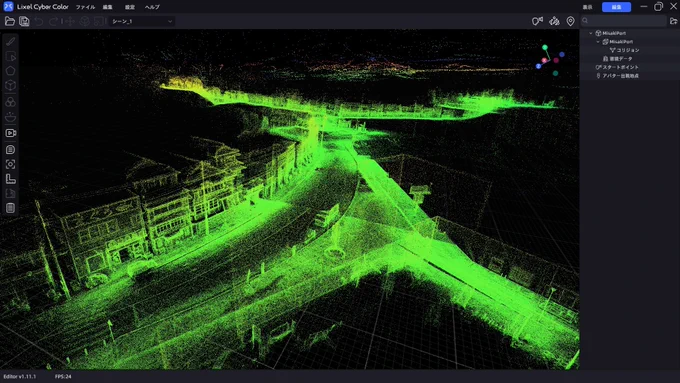The height and width of the screenshot is (383, 680).
Task: Click the green axis handle on gizmo
Action: pos(545,48)
